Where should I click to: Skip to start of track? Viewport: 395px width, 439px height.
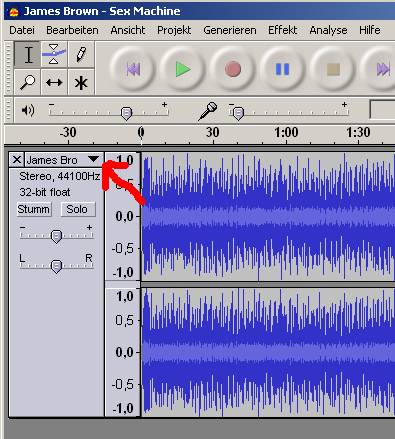(132, 69)
